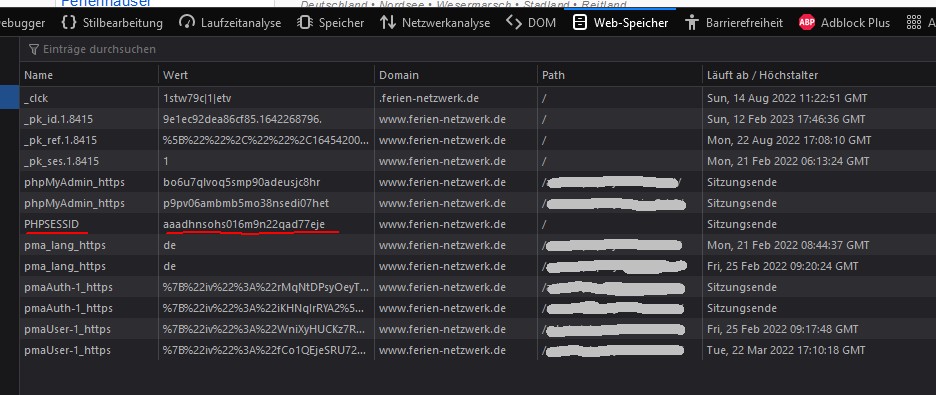Select the highlighted blue storage tree item
This screenshot has height=395, width=936.
(10, 98)
